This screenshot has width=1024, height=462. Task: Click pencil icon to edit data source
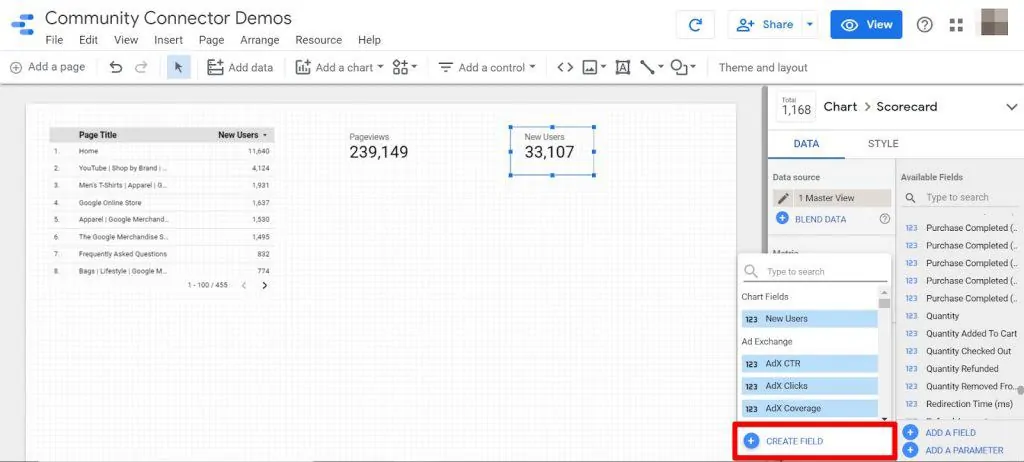[784, 198]
